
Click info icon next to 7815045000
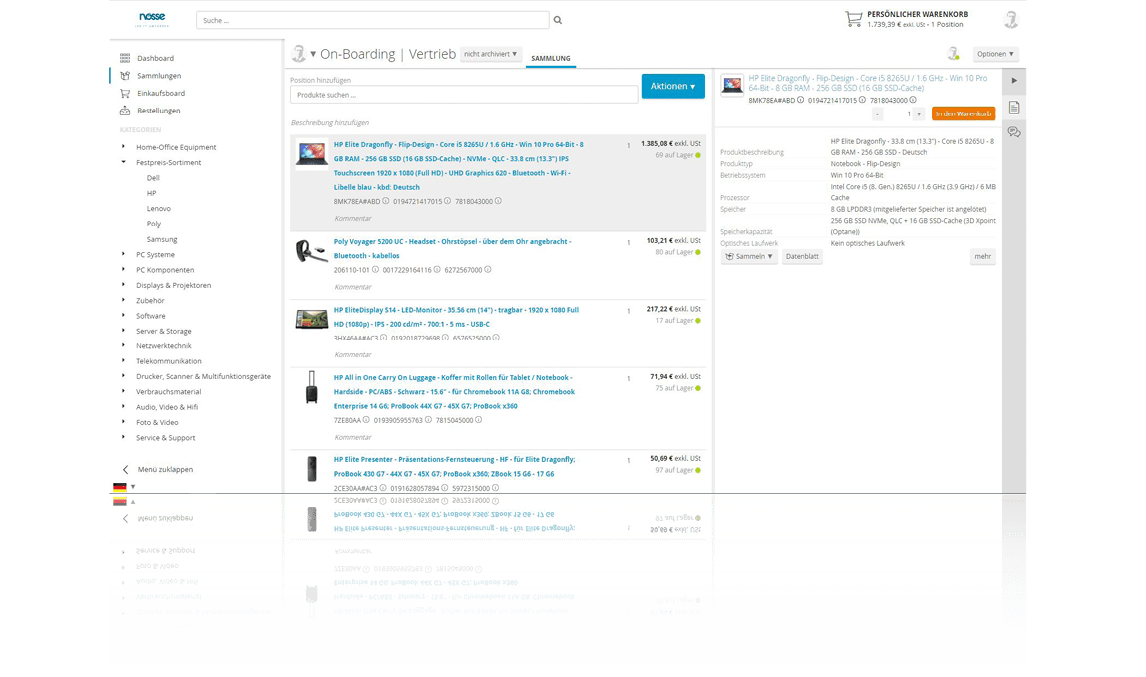(479, 420)
